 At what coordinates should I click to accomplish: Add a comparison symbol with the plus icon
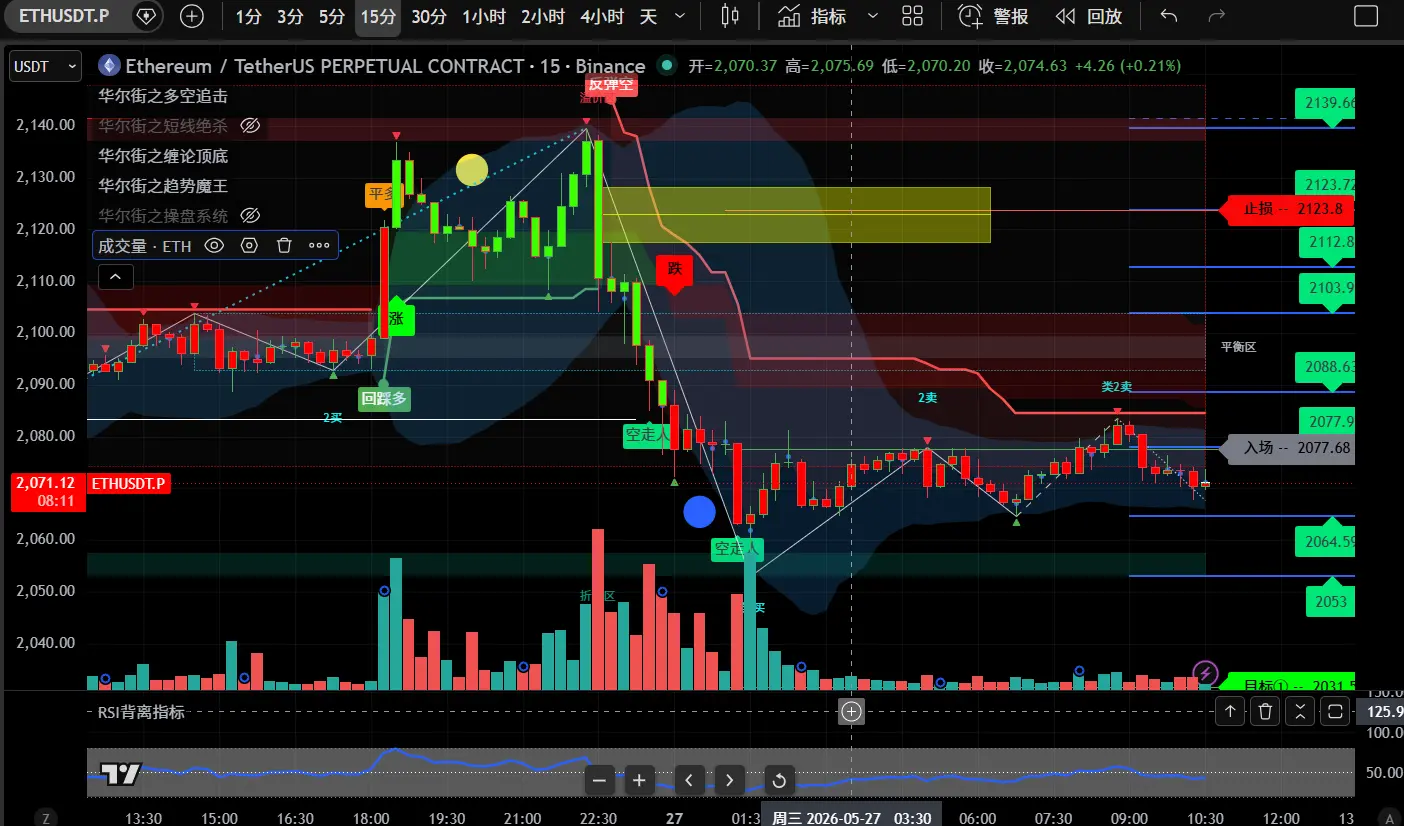click(191, 16)
